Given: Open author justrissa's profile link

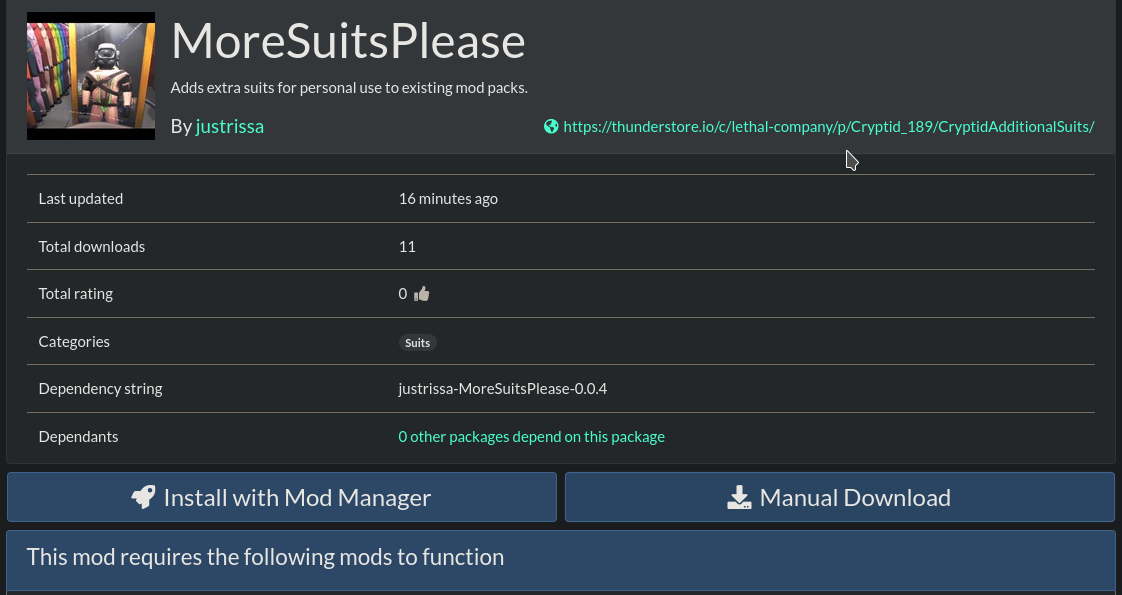Looking at the screenshot, I should pos(230,126).
